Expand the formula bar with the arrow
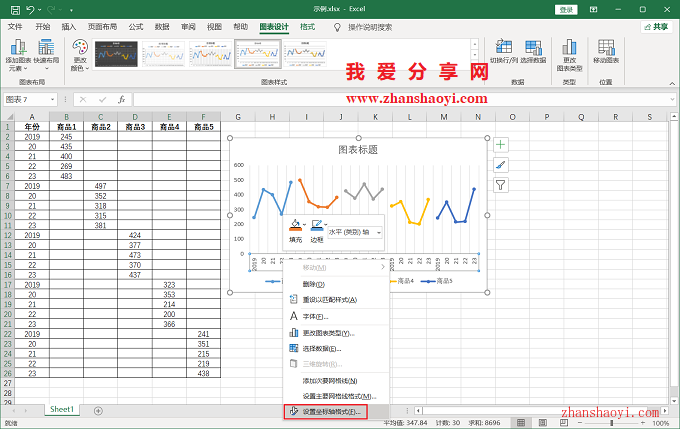The width and height of the screenshot is (680, 429). [x=672, y=100]
